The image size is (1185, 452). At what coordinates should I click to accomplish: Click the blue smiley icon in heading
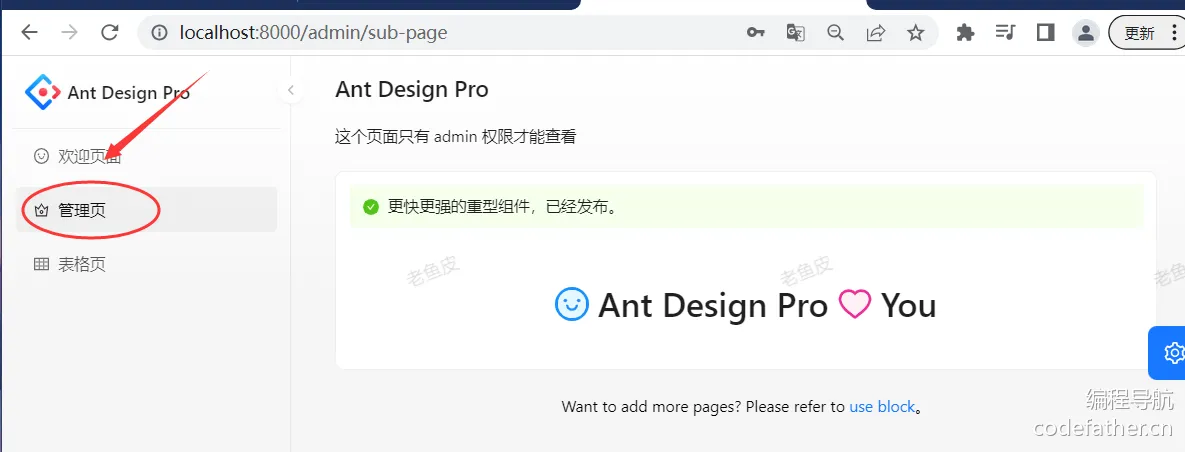[x=572, y=305]
